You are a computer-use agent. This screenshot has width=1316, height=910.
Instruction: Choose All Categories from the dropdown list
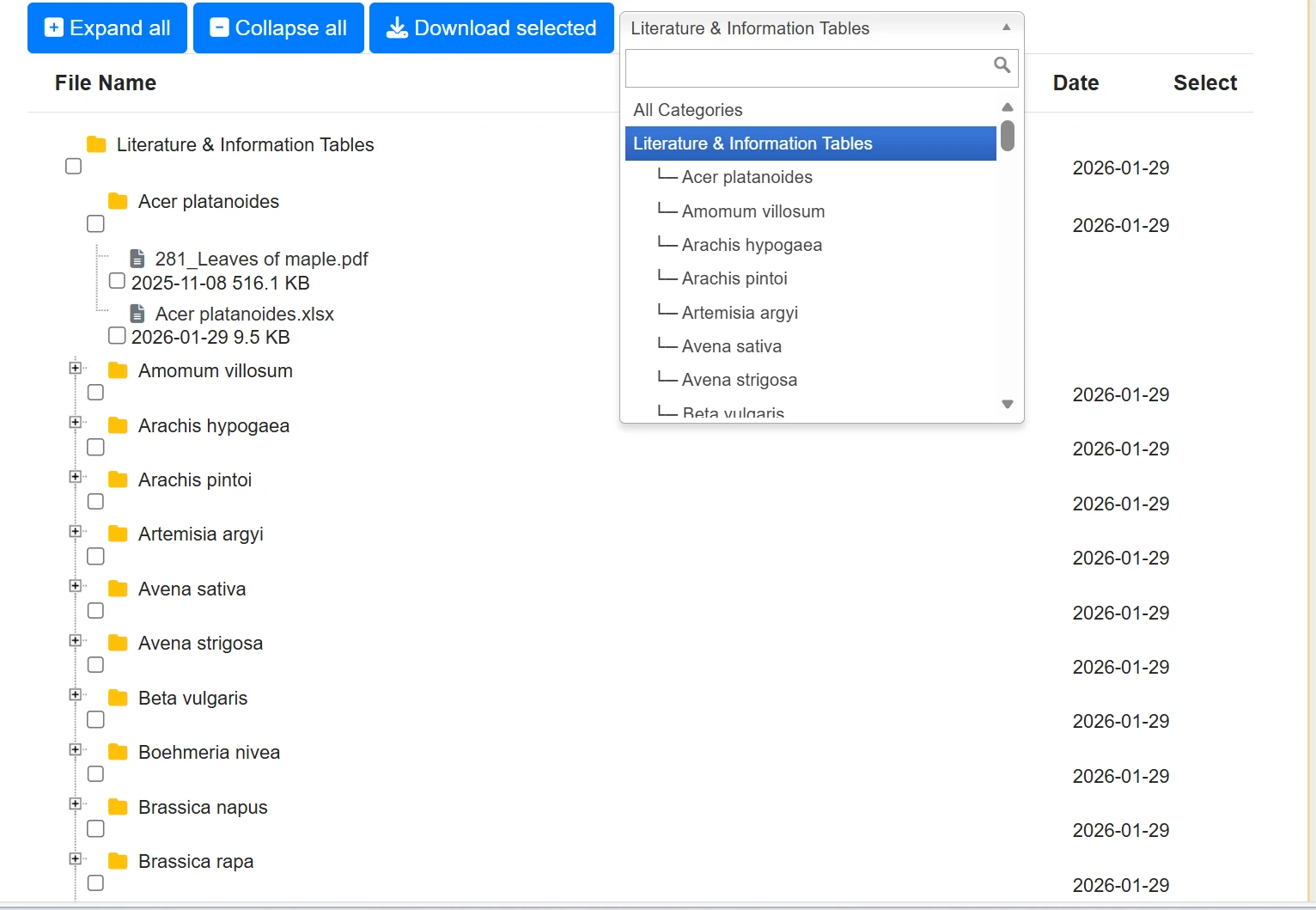688,110
